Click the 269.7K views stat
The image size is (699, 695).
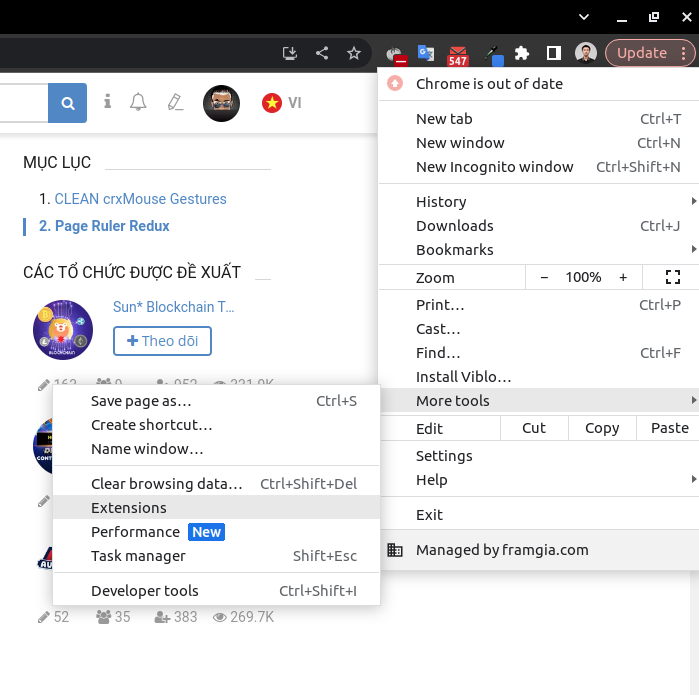click(243, 617)
